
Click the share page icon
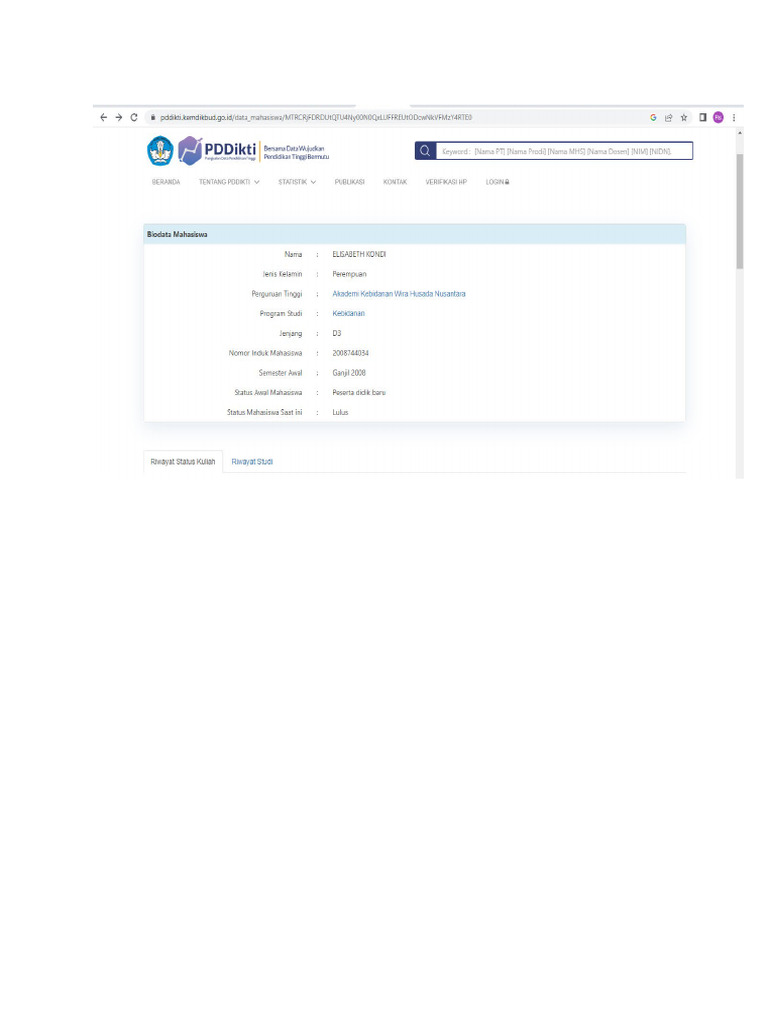tap(668, 118)
